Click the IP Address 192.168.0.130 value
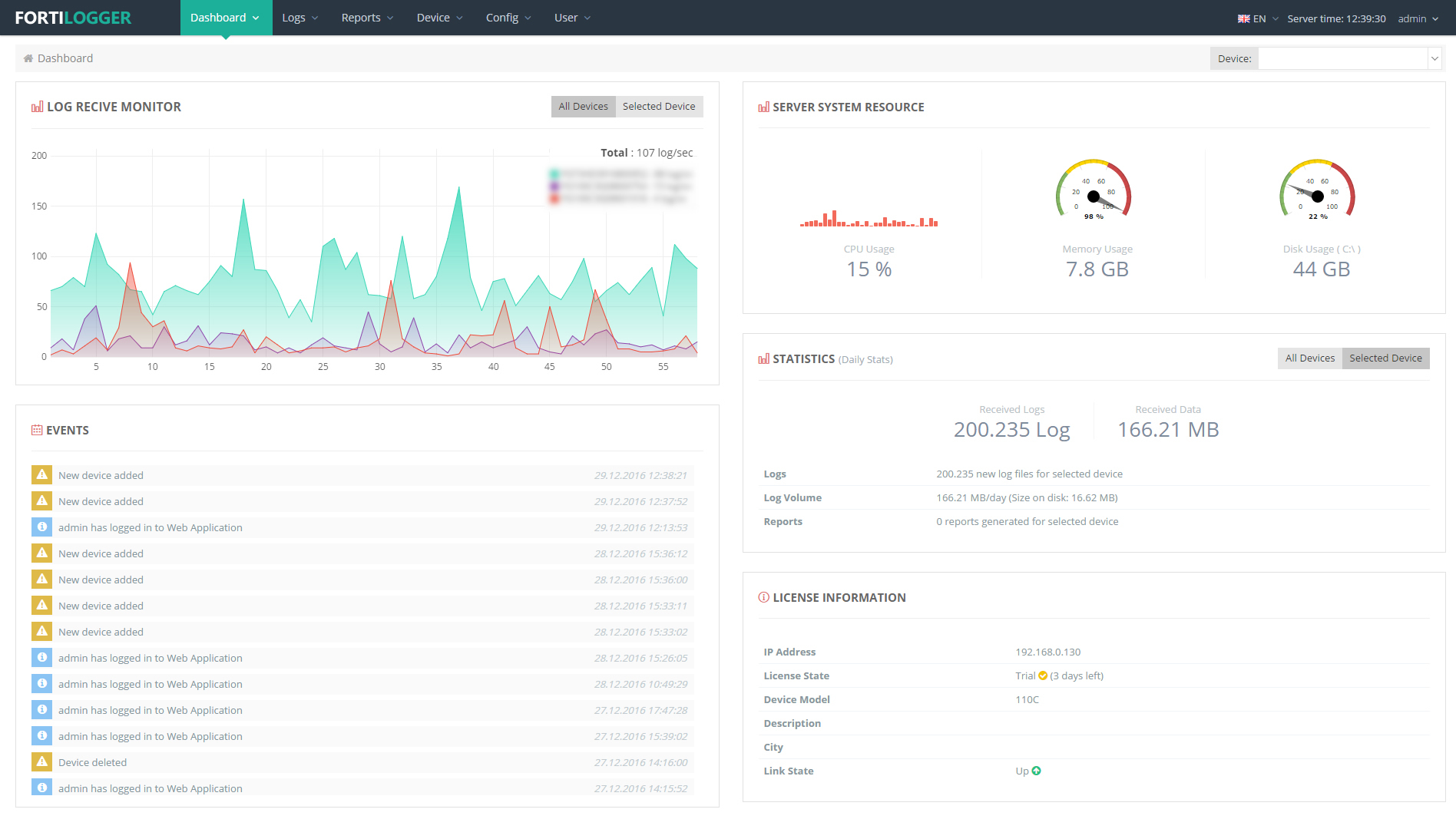1456x829 pixels. [x=1047, y=652]
